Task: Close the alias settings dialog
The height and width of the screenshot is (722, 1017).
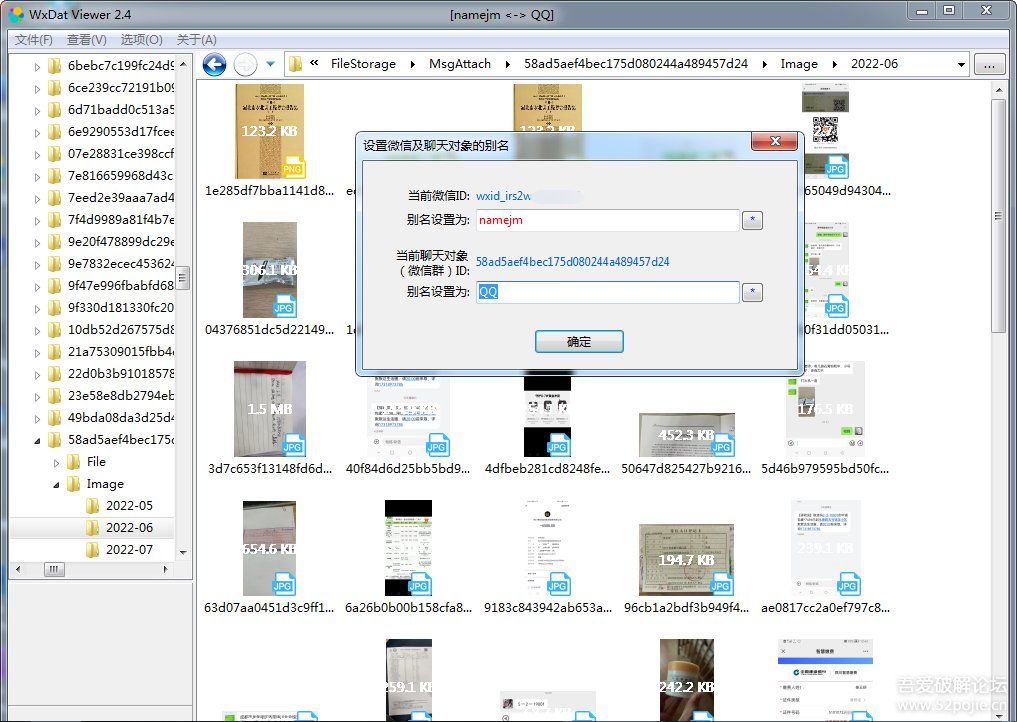Action: coord(773,143)
